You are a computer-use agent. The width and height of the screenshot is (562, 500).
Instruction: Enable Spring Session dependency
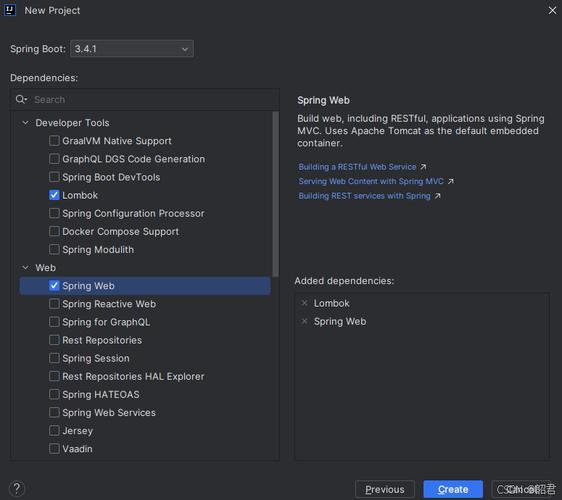click(x=54, y=358)
